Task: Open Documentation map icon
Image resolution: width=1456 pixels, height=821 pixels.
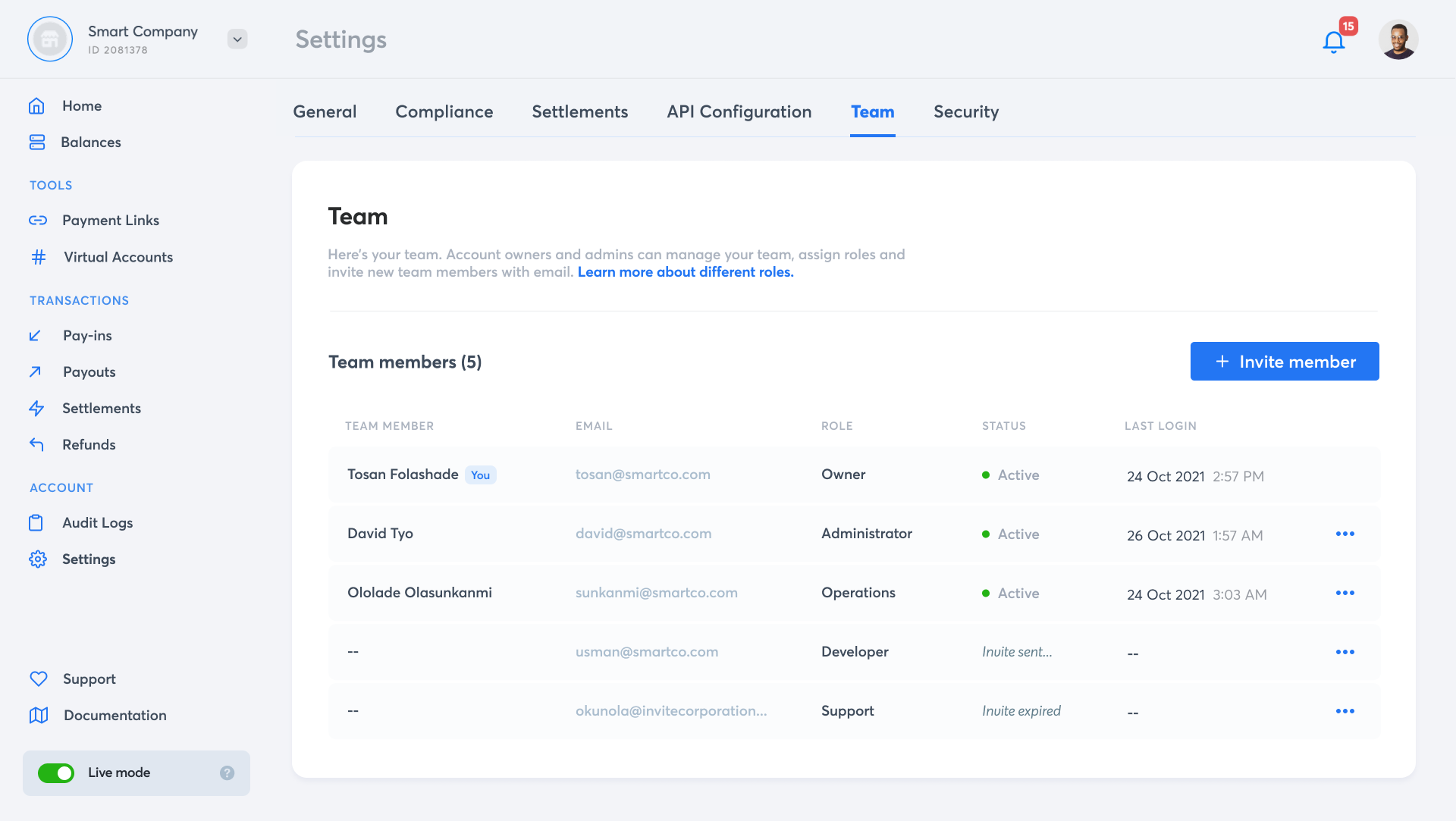Action: click(x=39, y=716)
